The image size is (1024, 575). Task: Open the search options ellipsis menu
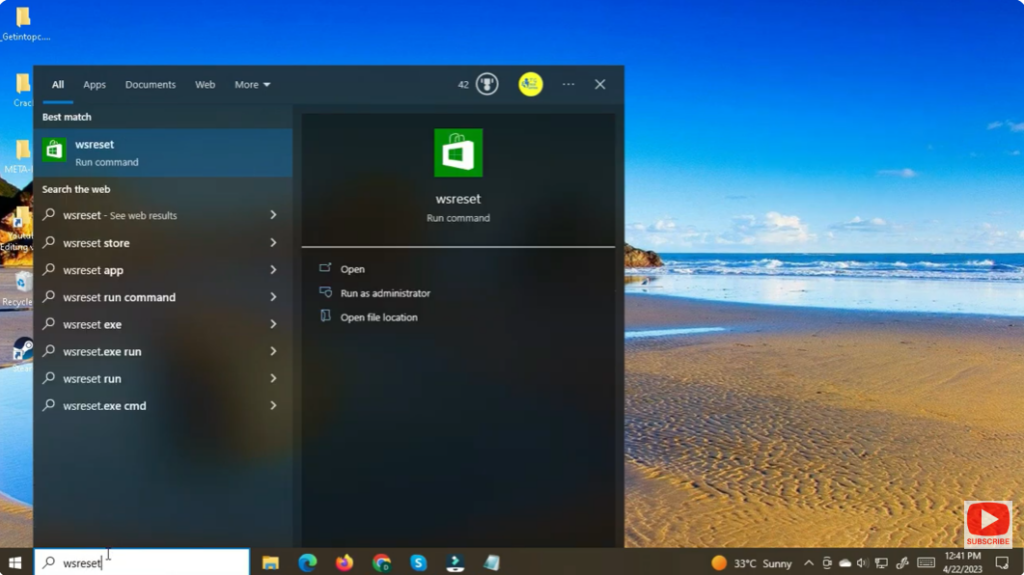click(x=568, y=85)
